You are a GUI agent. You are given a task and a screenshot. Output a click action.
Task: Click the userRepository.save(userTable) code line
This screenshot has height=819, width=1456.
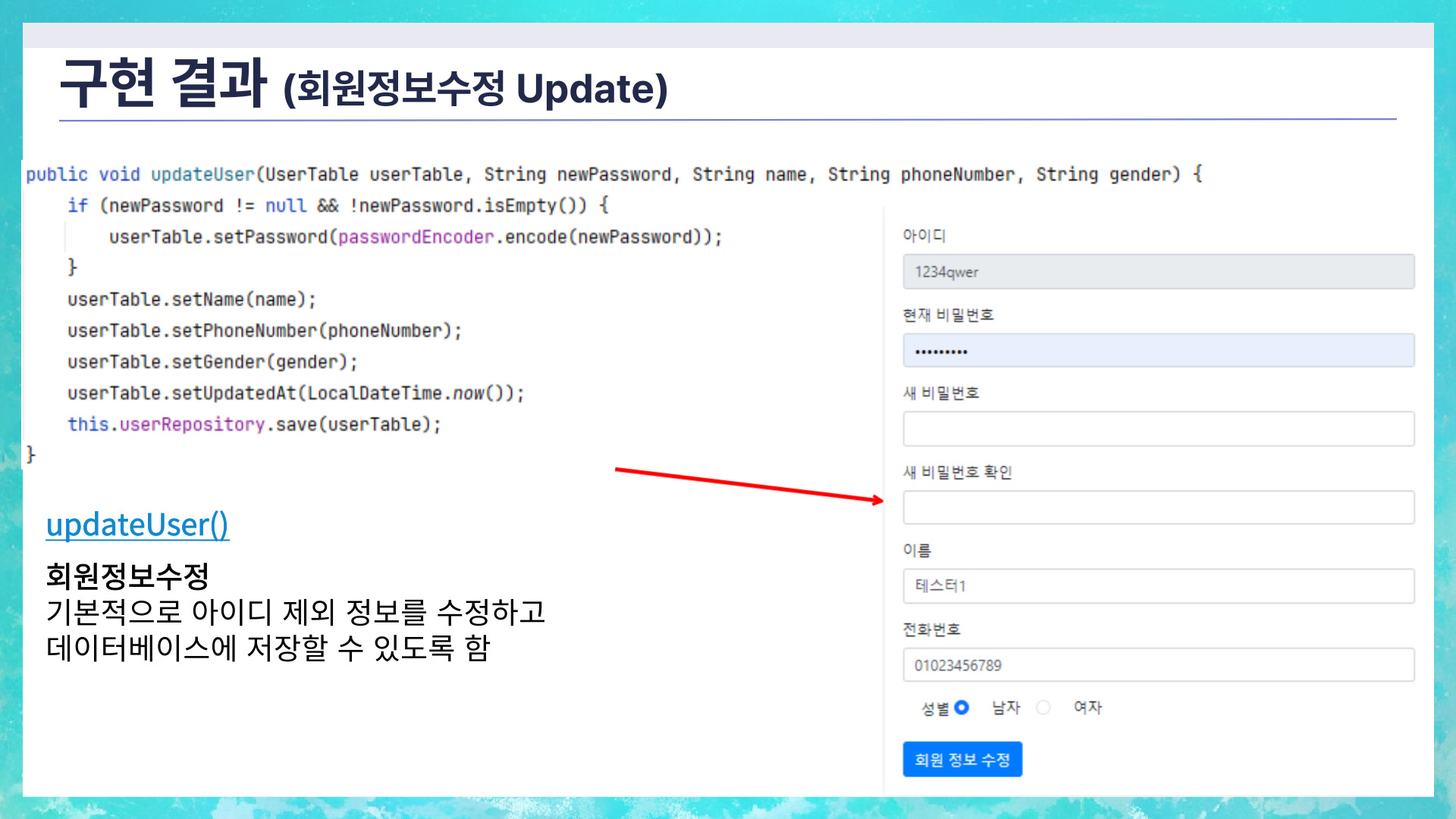[x=254, y=424]
